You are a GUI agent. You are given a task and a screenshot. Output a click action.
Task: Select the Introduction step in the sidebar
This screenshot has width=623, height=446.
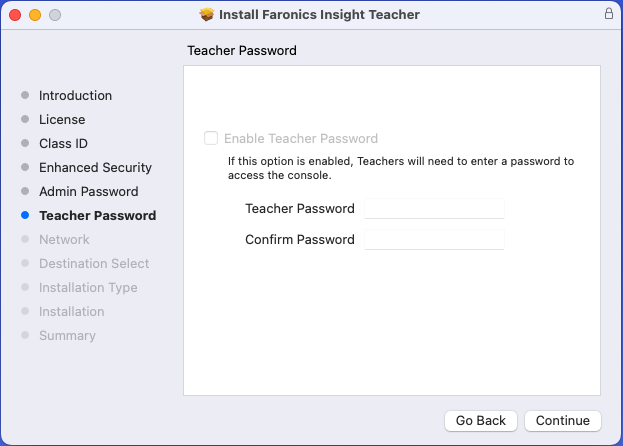(x=75, y=96)
